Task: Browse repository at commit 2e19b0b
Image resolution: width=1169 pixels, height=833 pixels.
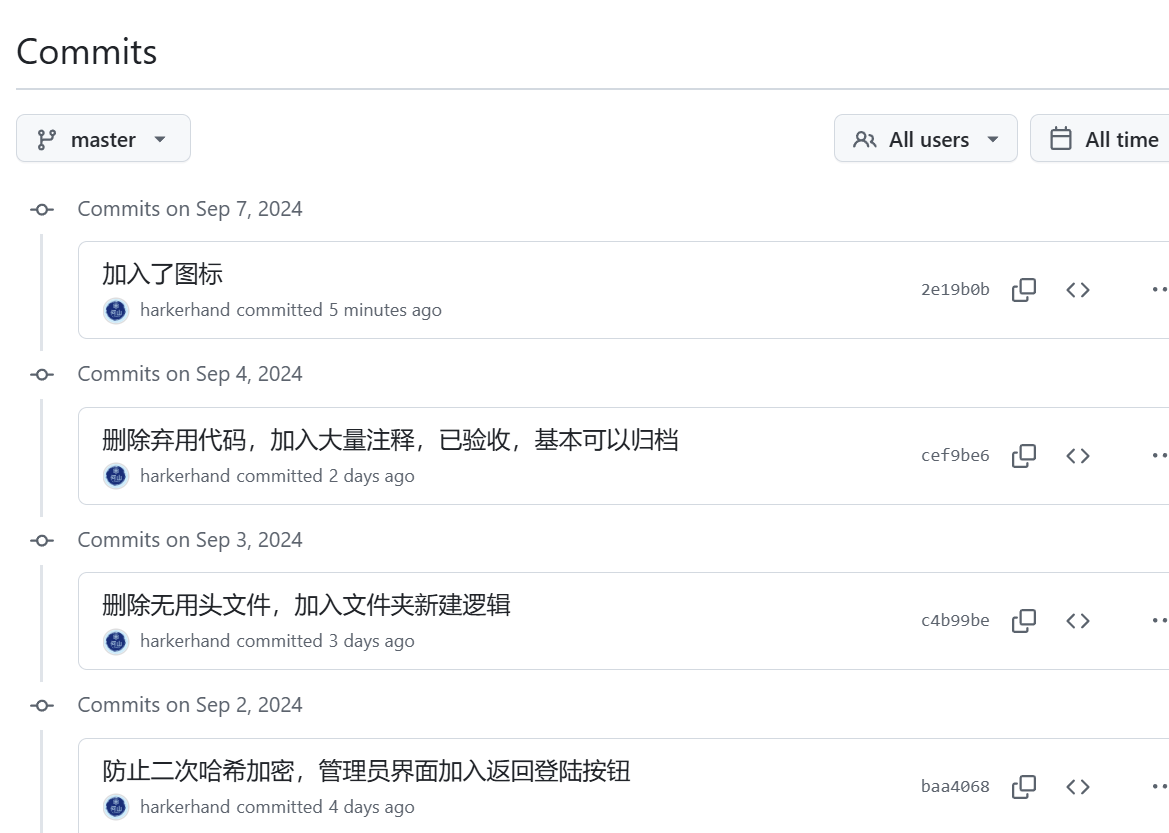Action: (x=1077, y=290)
